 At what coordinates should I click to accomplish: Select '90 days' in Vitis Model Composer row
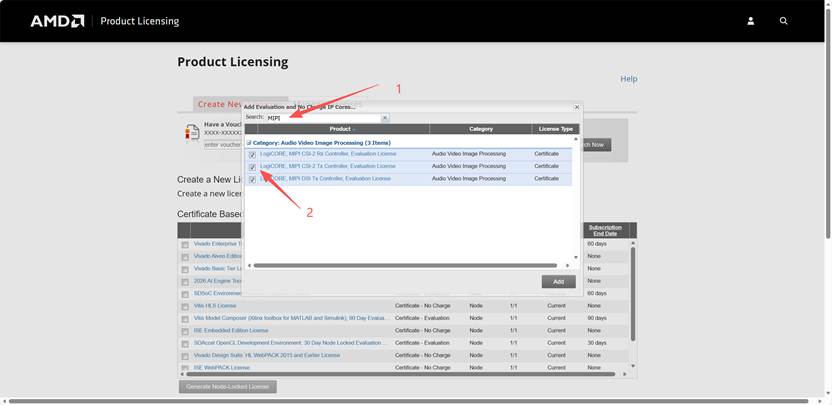(597, 318)
